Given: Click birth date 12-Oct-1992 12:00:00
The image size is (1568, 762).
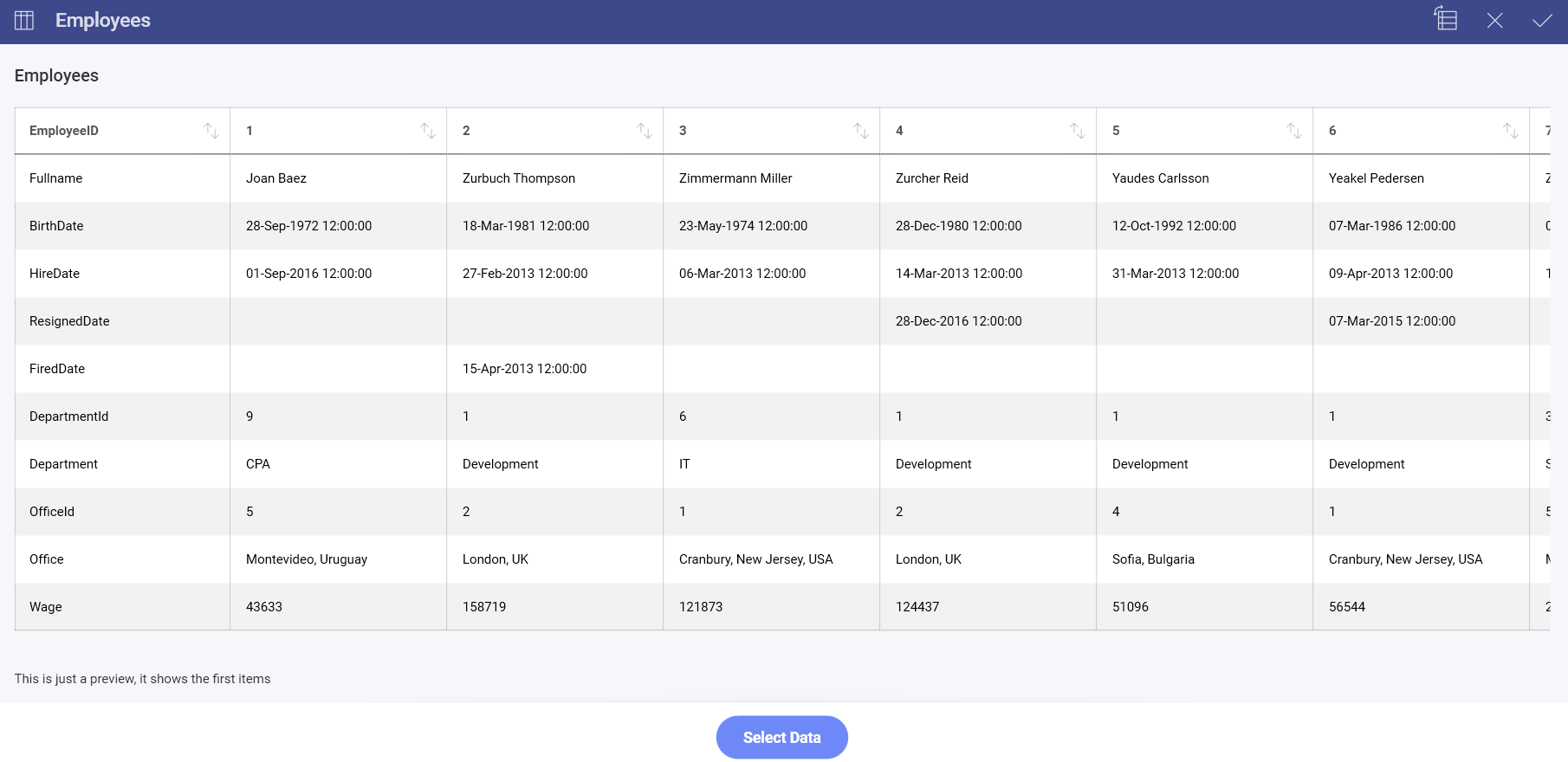Looking at the screenshot, I should click(x=1175, y=226).
